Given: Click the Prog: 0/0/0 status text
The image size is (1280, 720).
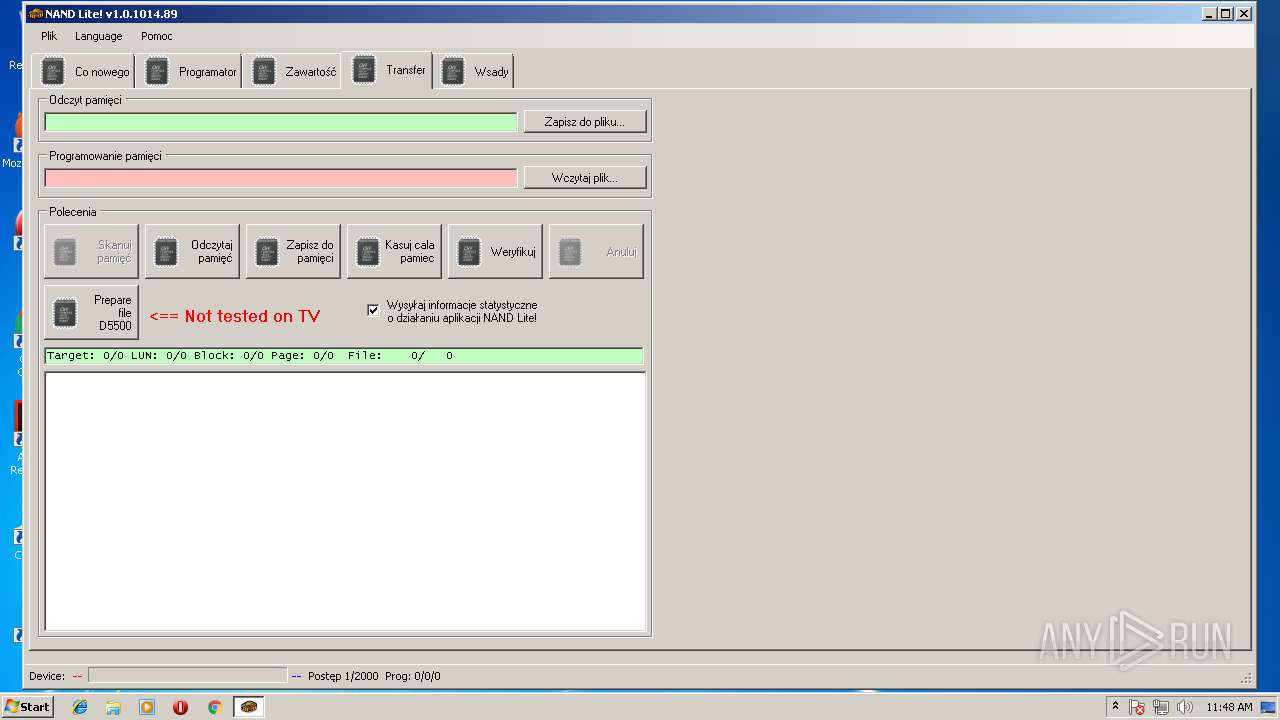Looking at the screenshot, I should click(413, 676).
